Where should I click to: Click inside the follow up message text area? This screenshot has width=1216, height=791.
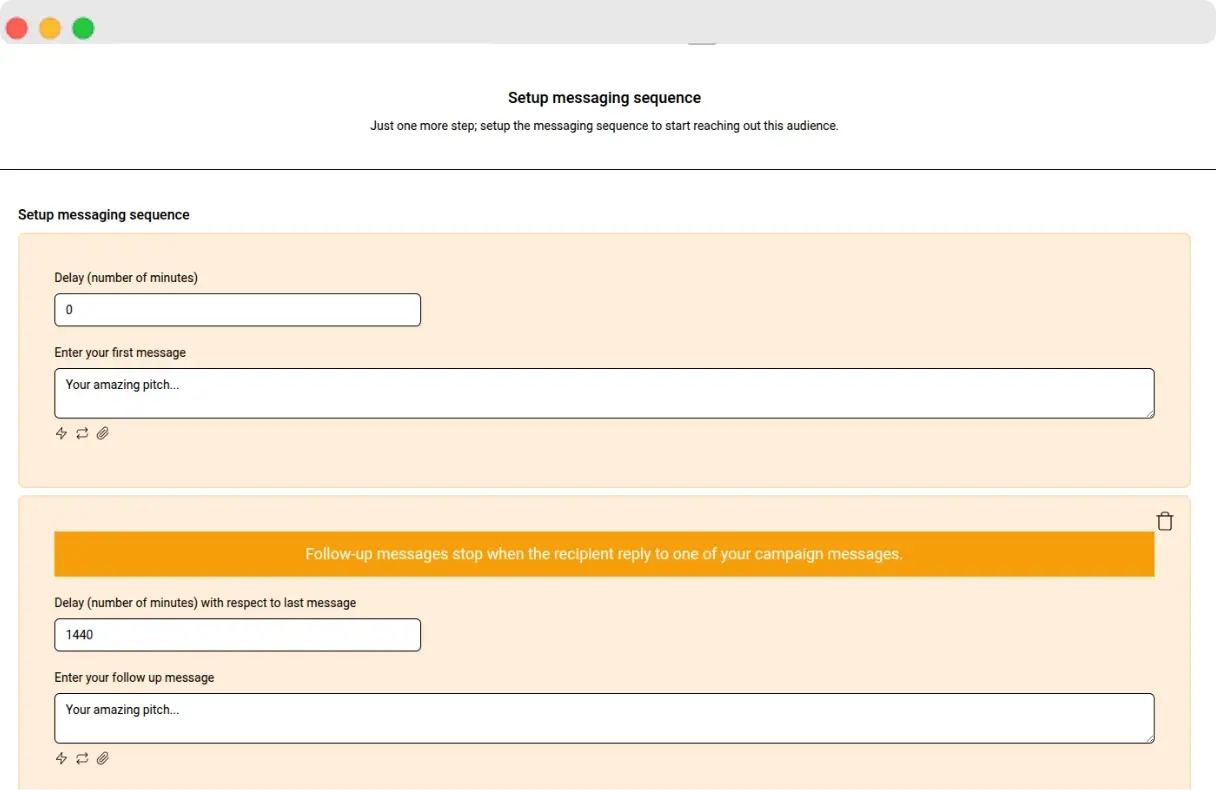604,718
